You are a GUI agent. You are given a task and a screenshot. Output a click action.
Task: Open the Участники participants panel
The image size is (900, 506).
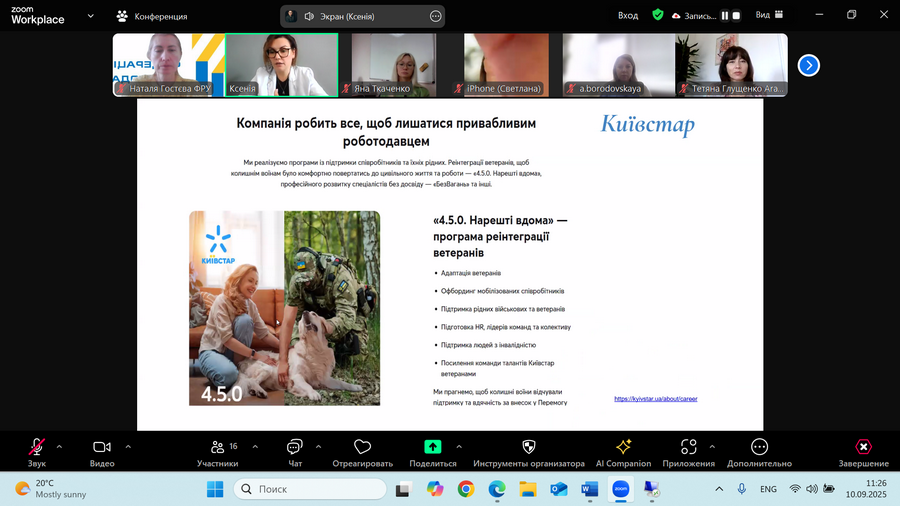(x=217, y=448)
